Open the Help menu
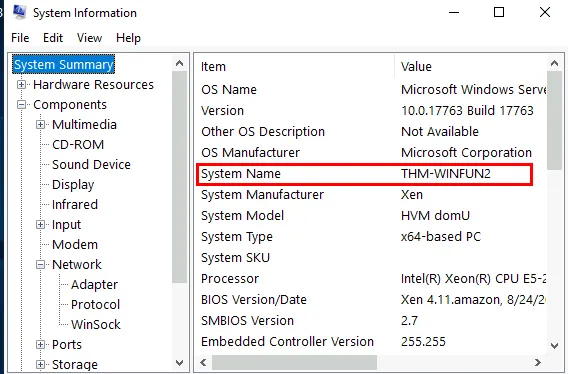Viewport: 568px width, 374px height. click(128, 38)
